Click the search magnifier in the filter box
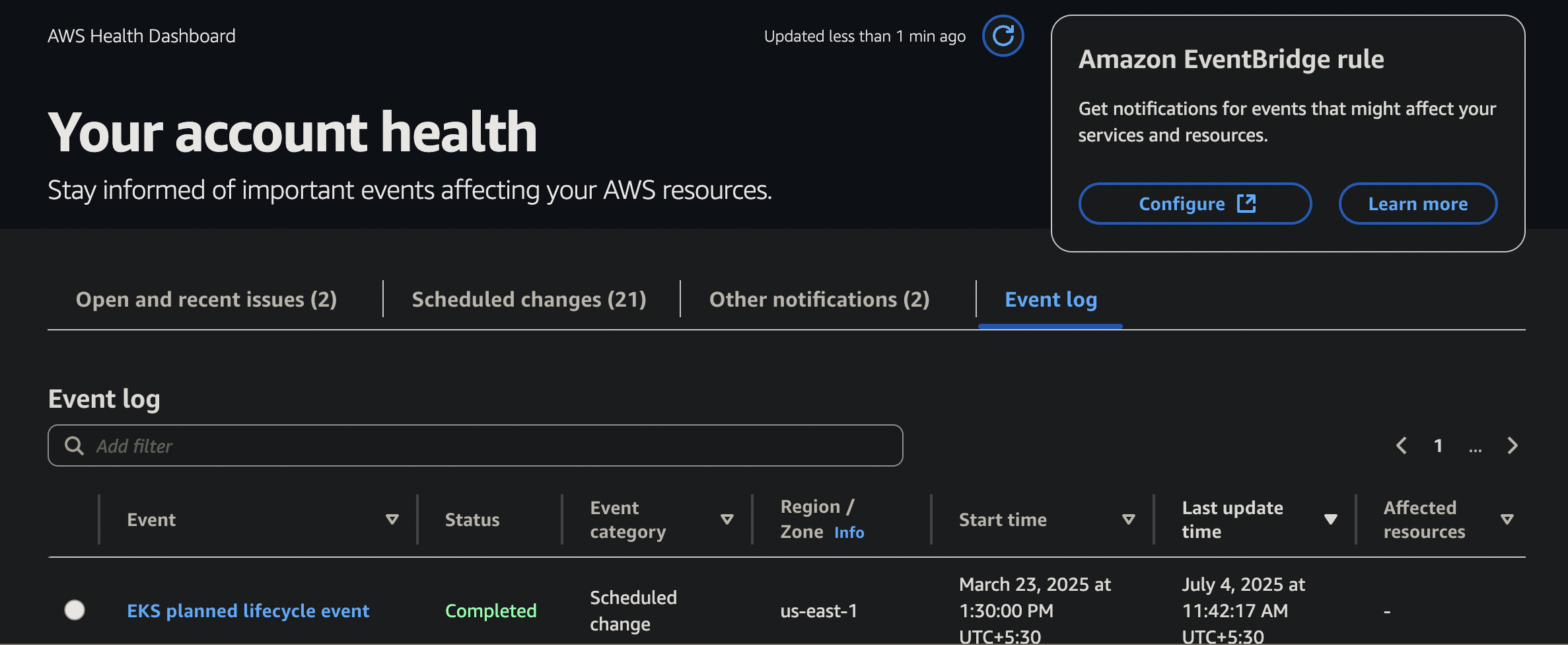This screenshot has width=1568, height=645. coord(74,446)
